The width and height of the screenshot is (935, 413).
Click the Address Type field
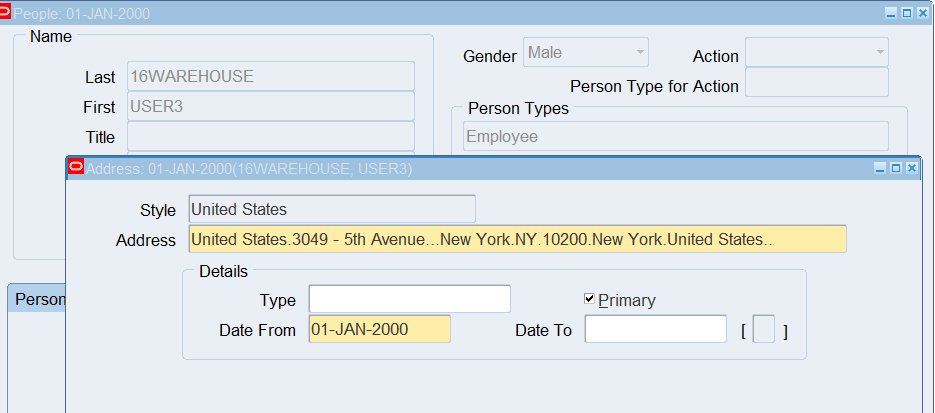tap(409, 299)
